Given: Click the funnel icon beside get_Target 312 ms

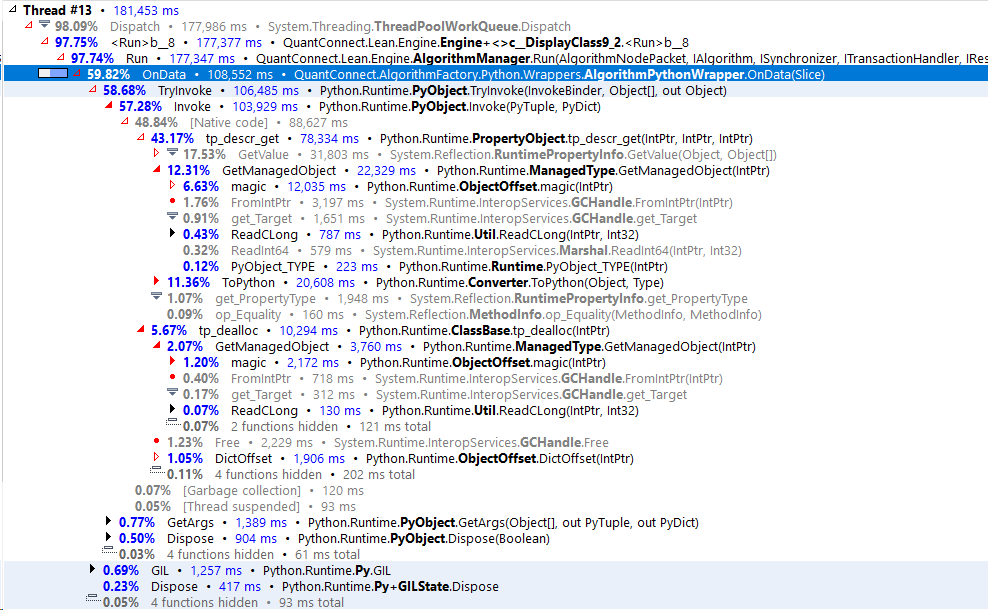Looking at the screenshot, I should (x=173, y=393).
